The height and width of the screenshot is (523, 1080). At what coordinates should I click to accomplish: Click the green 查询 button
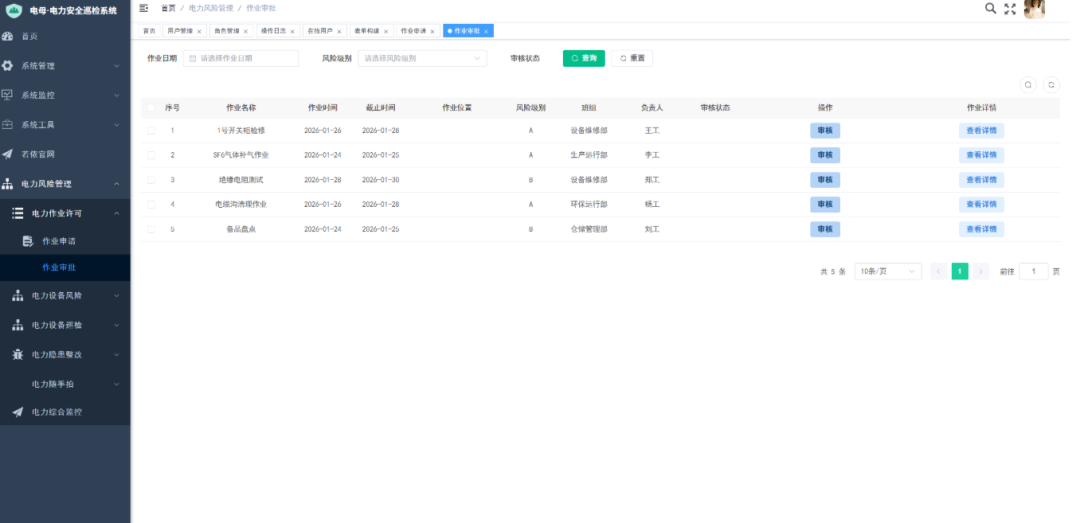click(583, 59)
